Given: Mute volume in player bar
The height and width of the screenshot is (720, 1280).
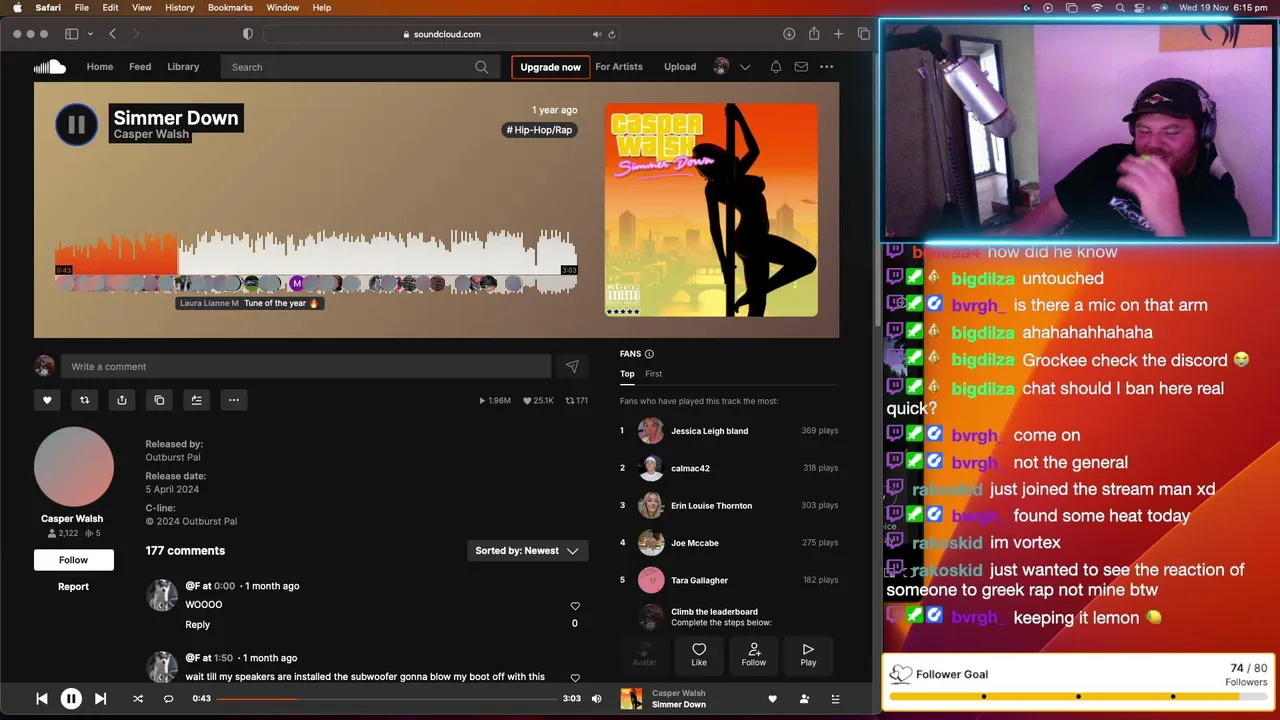Looking at the screenshot, I should click(x=597, y=699).
